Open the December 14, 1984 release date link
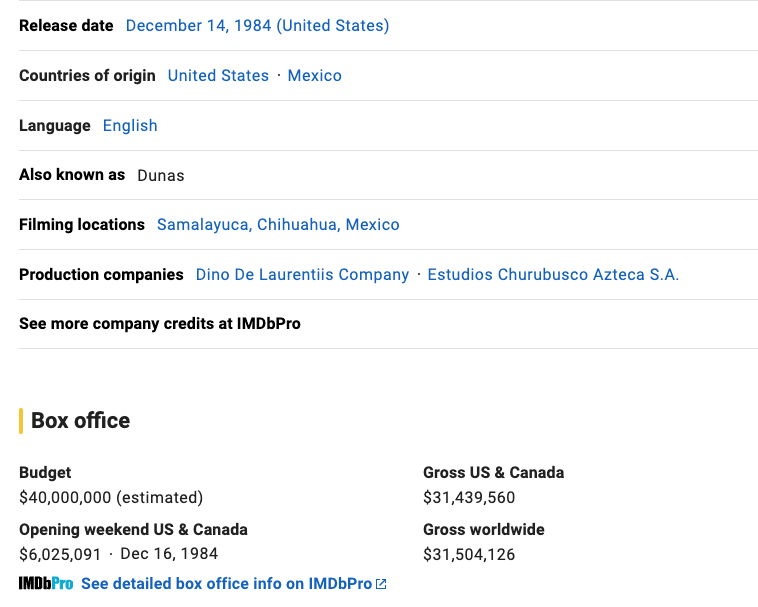758x607 pixels. click(x=257, y=26)
